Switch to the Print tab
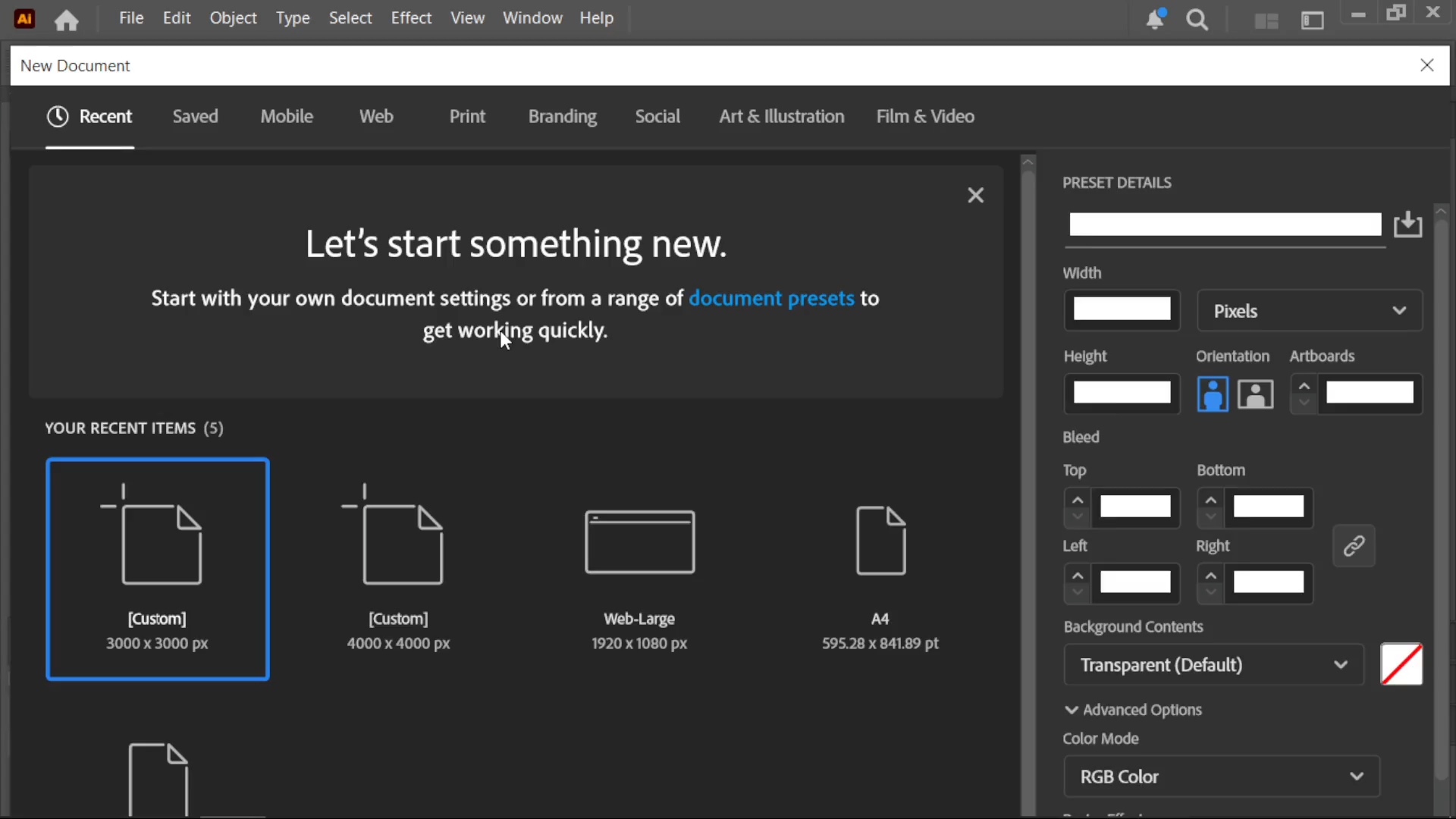The height and width of the screenshot is (819, 1456). click(x=467, y=117)
